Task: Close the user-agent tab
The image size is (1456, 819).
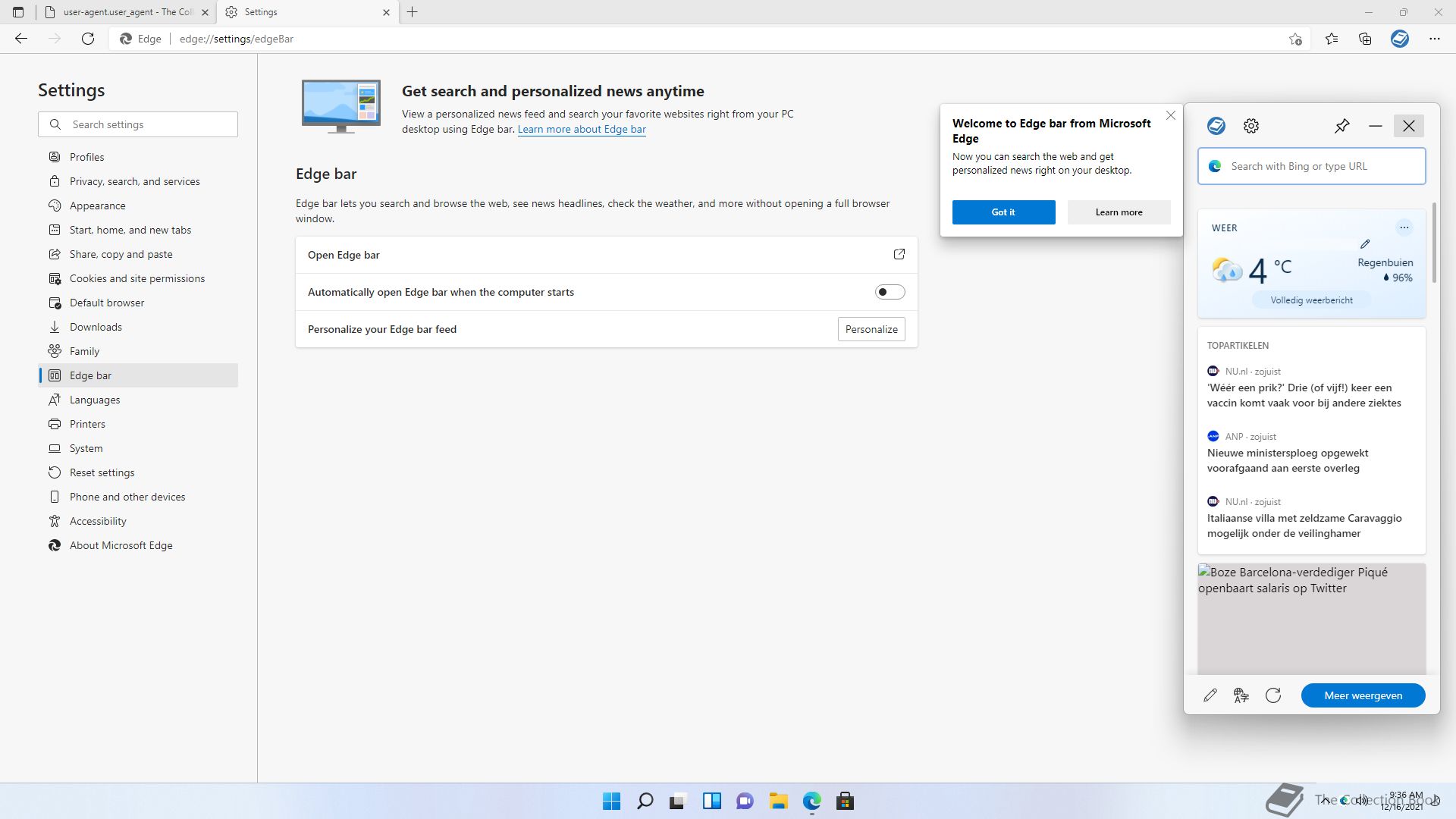Action: (205, 12)
